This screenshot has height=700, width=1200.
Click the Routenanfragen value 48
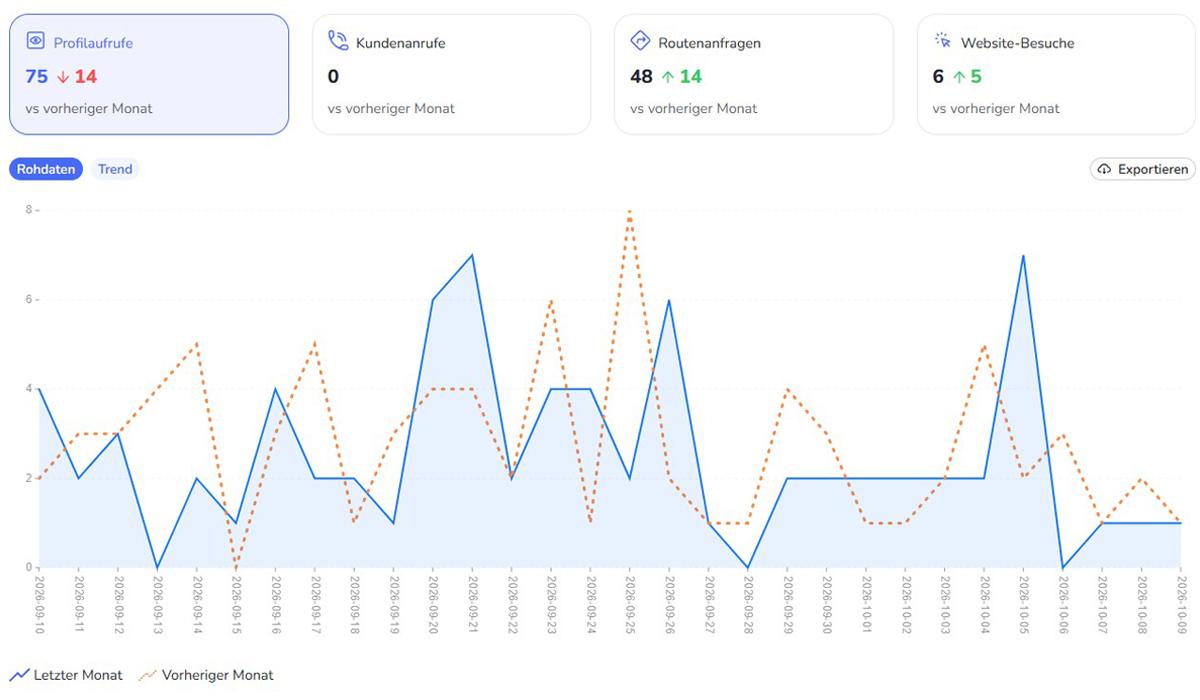(x=642, y=77)
